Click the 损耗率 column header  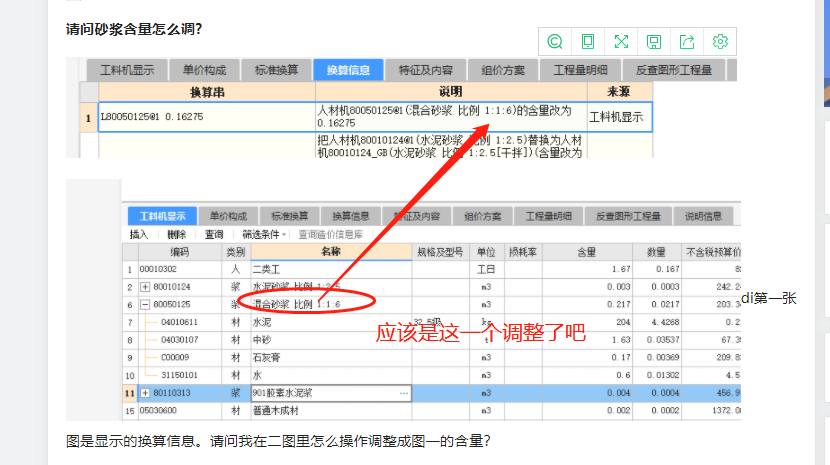coord(523,252)
